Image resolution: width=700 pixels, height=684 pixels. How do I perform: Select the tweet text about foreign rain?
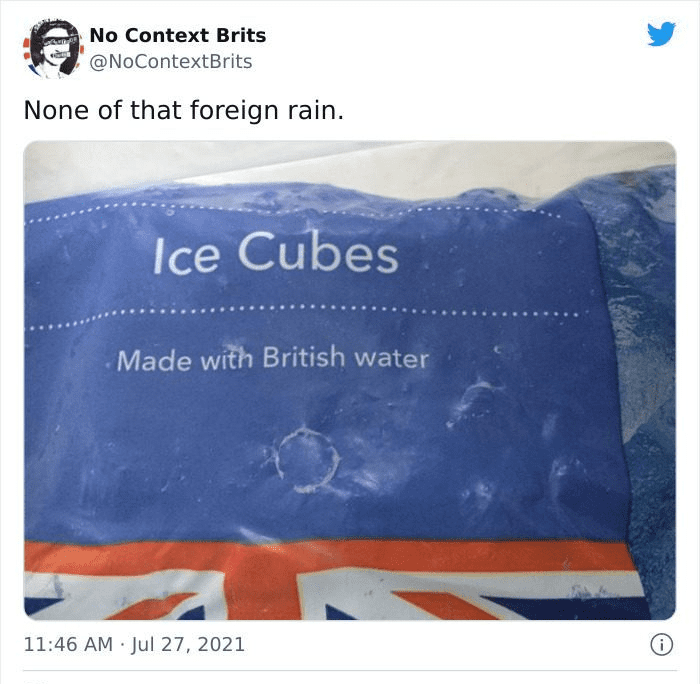pyautogui.click(x=183, y=110)
